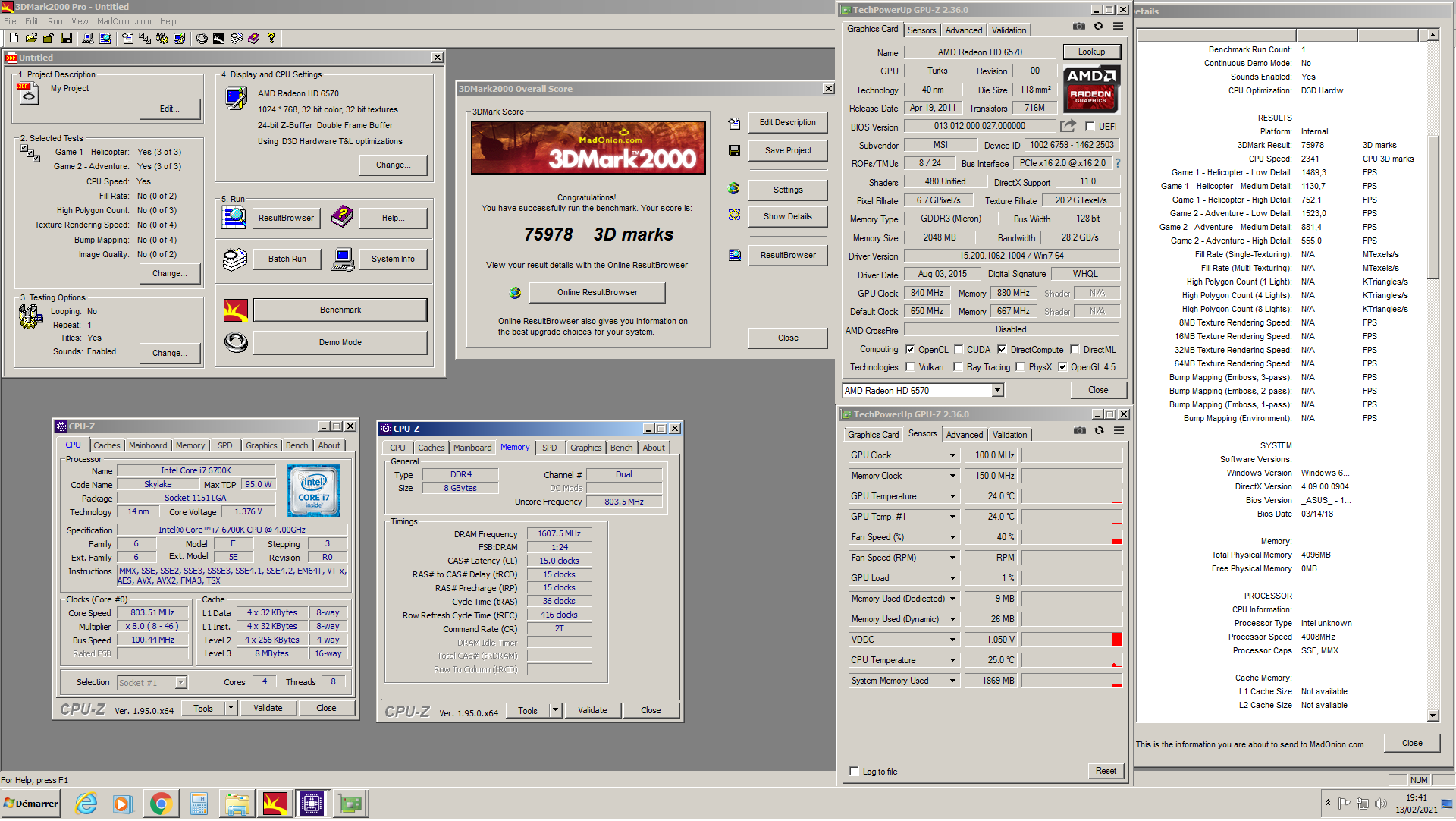Toggle the Vulkan checkbox
Screen dimensions: 1456x821
[910, 367]
